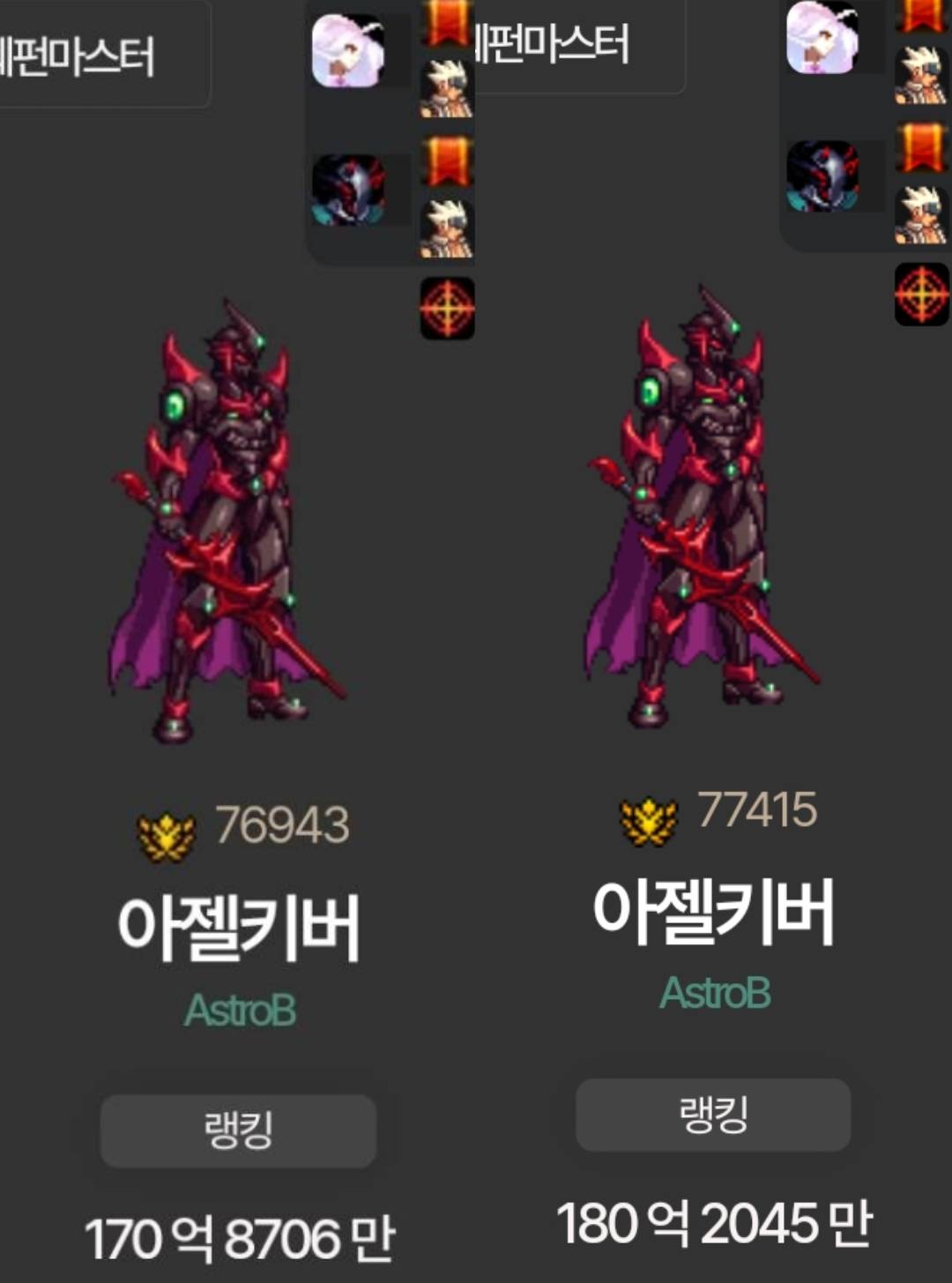The image size is (952, 1283).
Task: Click the gold fame emblem beside 76943
Action: 166,837
